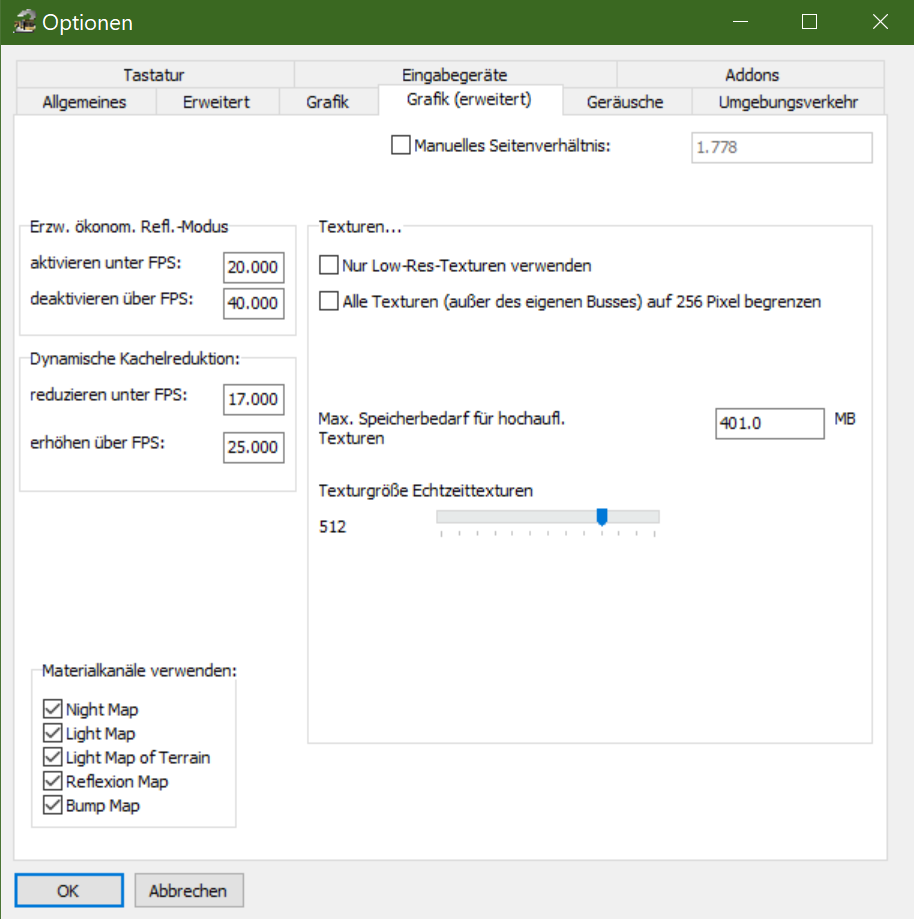Open the Geräusche tab
The image size is (914, 919).
(x=625, y=102)
